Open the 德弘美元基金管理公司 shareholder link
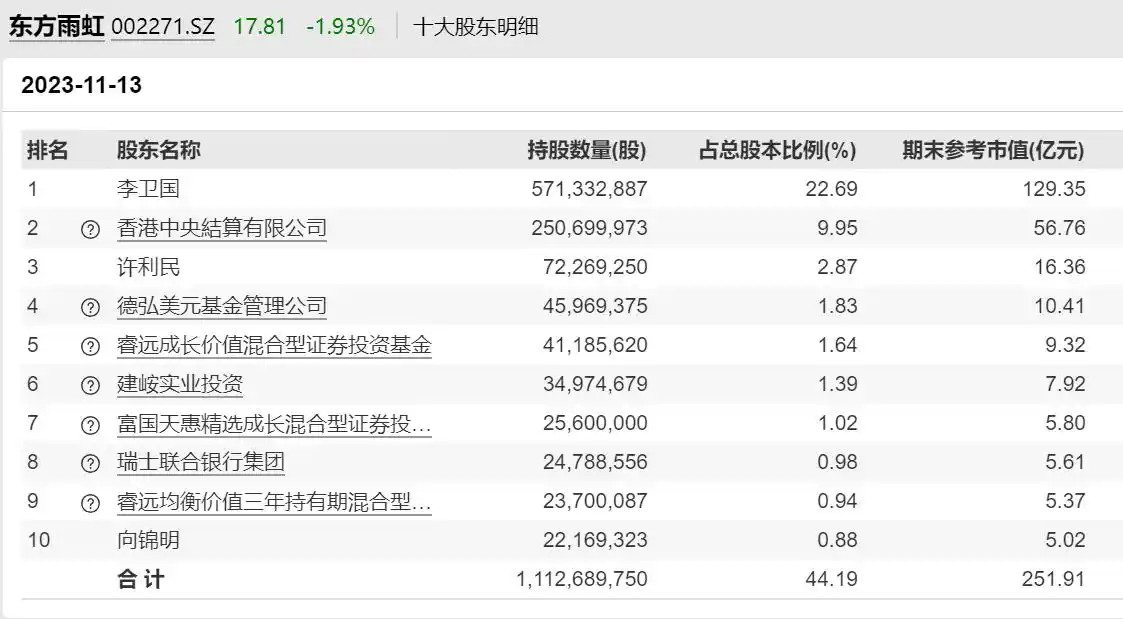Image resolution: width=1123 pixels, height=619 pixels. pos(221,306)
